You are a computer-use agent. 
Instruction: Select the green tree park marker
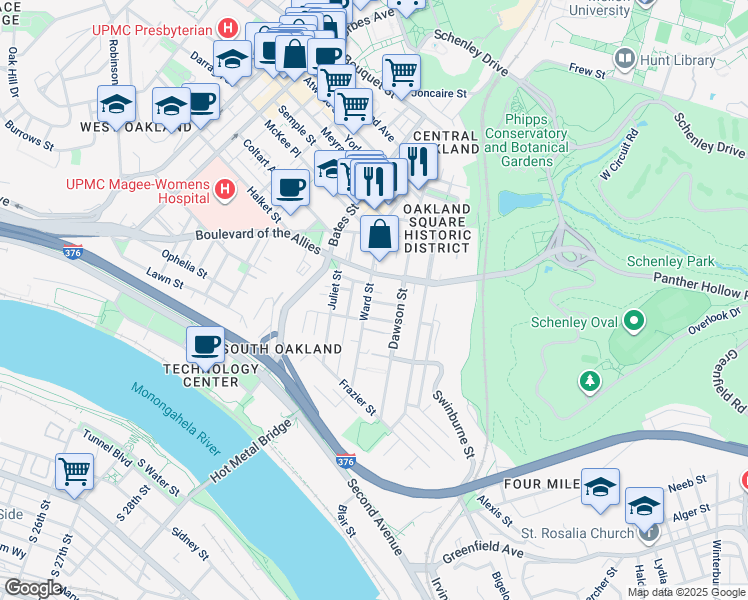(590, 382)
